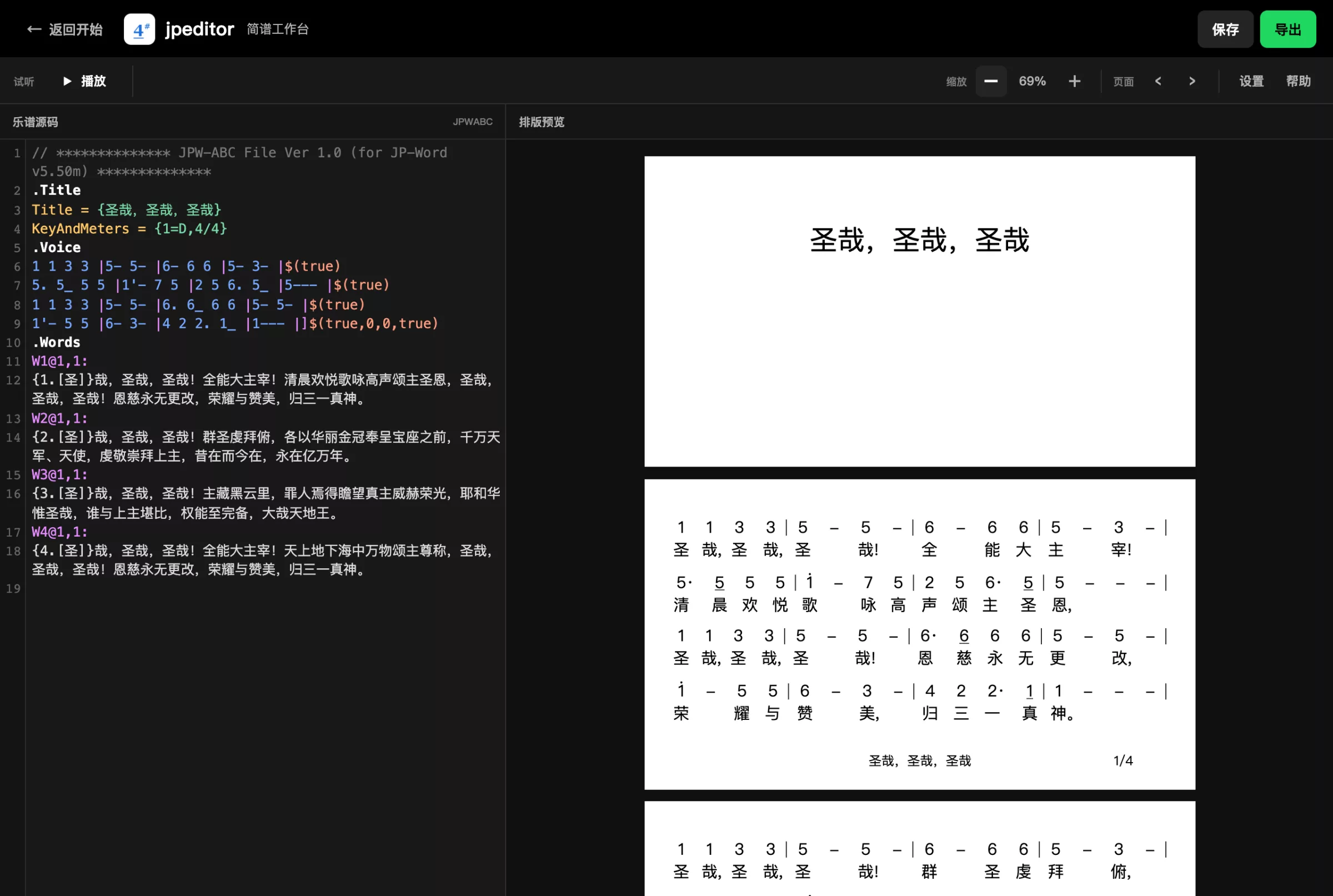Click the header comment line 1 in source
This screenshot has width=1333, height=896.
pyautogui.click(x=239, y=162)
